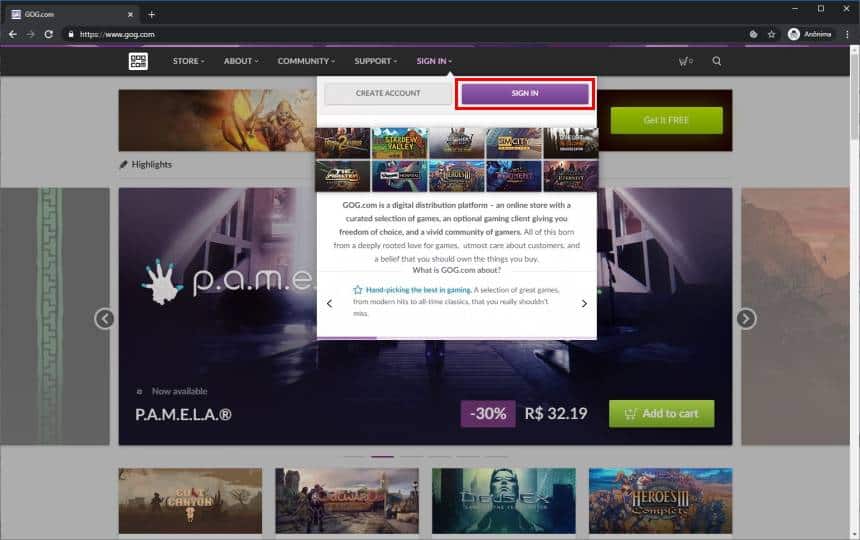
Task: Show next carousel slide with right arrow
Action: pyautogui.click(x=746, y=319)
